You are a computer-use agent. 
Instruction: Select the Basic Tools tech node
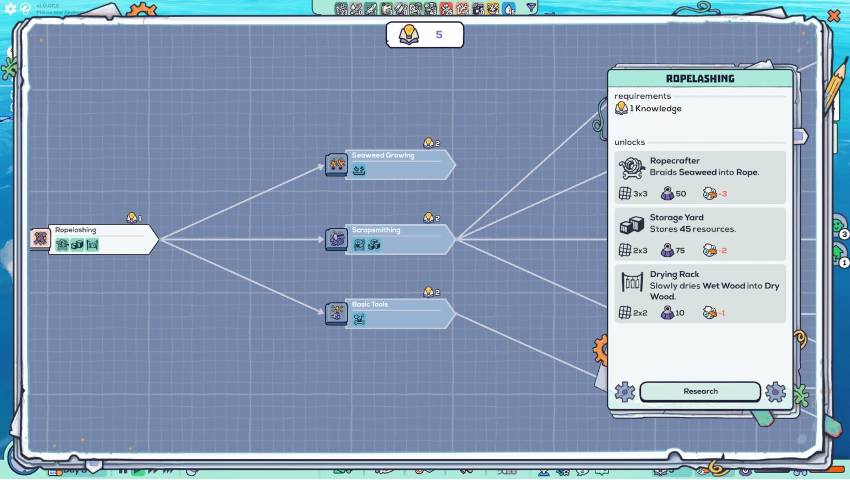400,313
